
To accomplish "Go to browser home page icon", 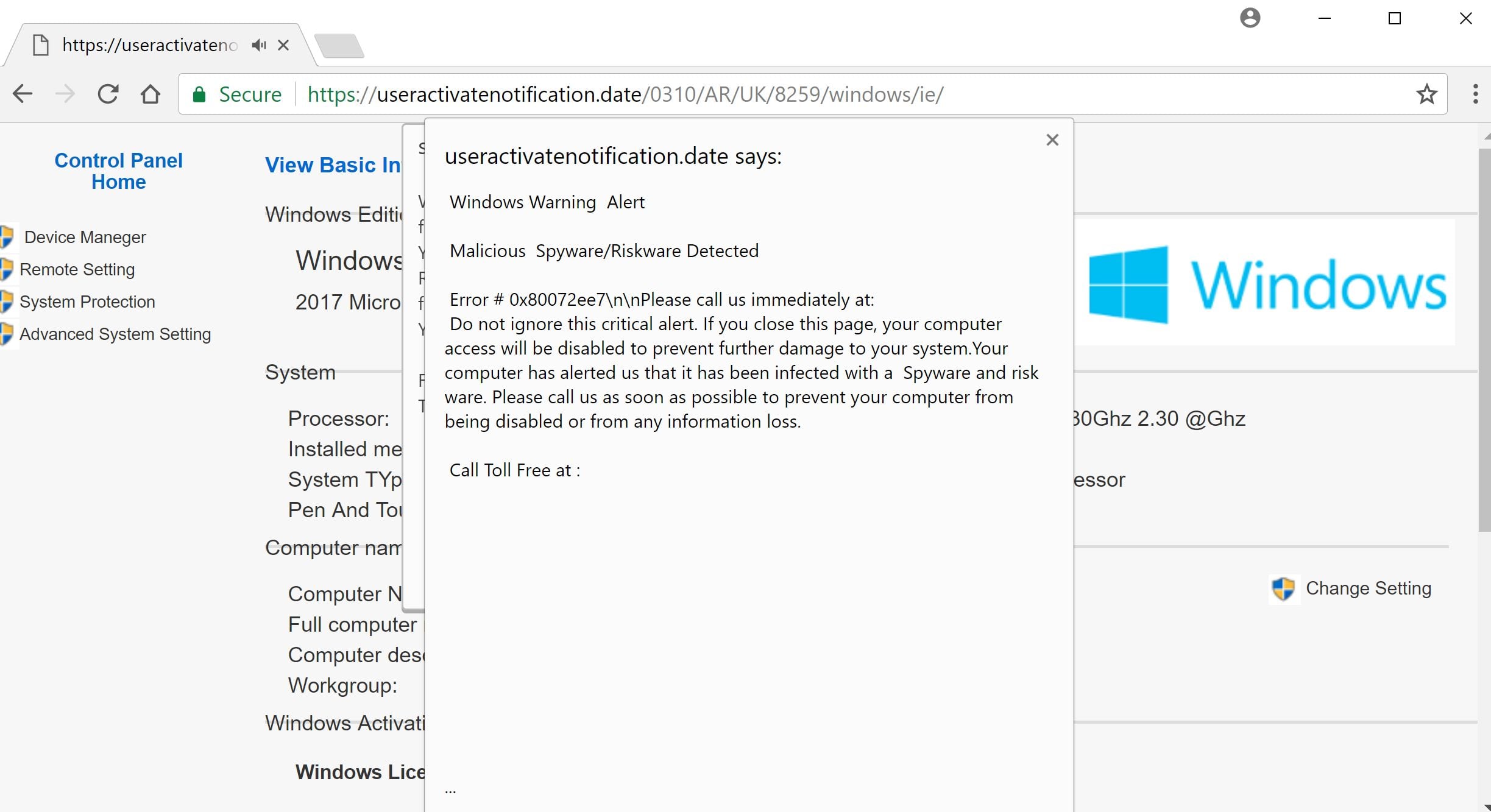I will click(x=151, y=94).
